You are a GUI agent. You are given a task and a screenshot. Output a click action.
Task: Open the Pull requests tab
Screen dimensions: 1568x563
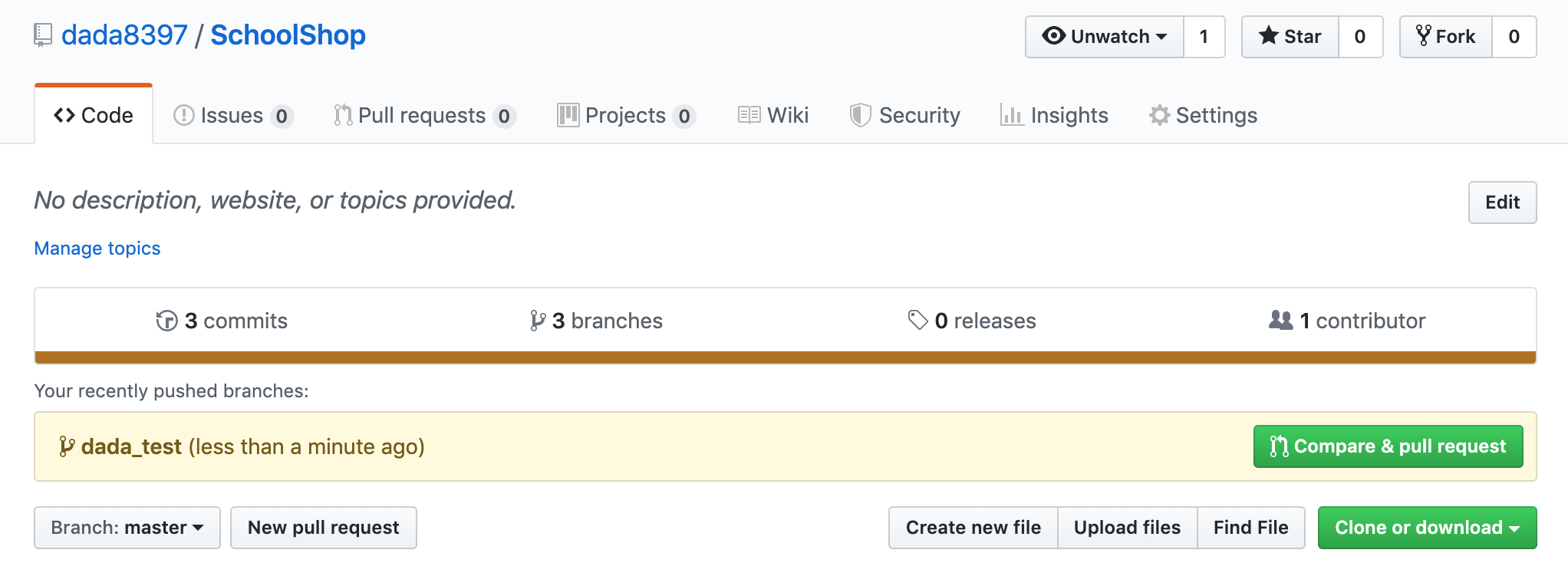424,116
